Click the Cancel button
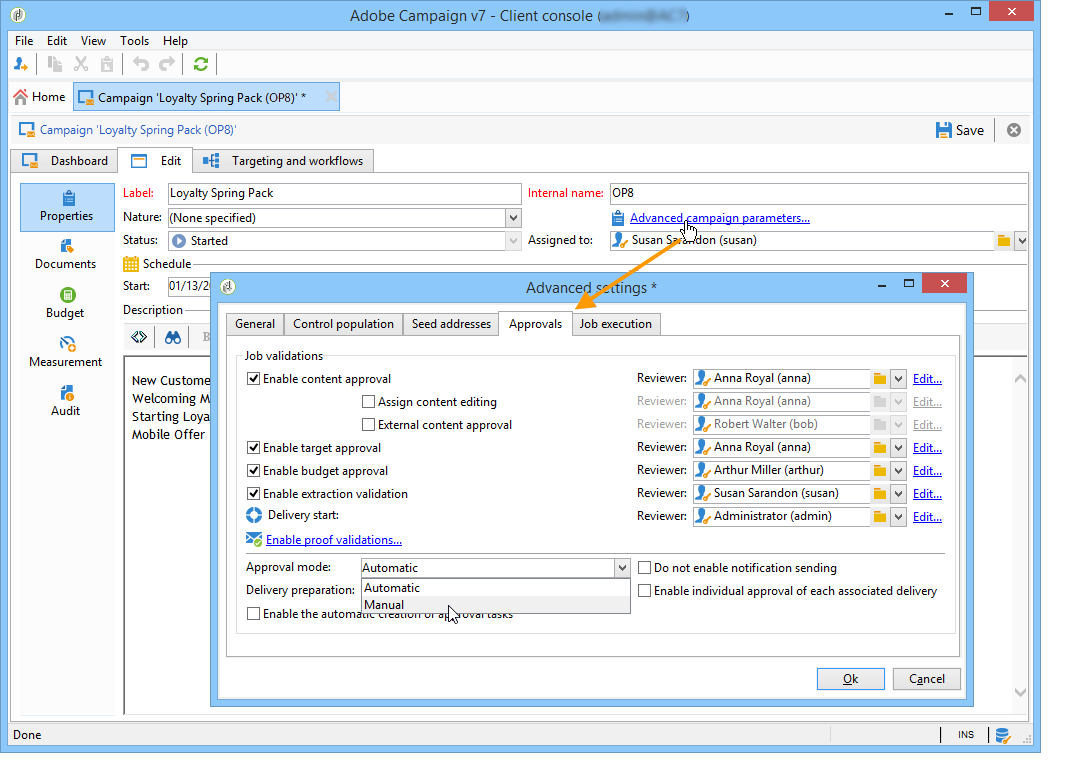The image size is (1072, 783). point(926,679)
